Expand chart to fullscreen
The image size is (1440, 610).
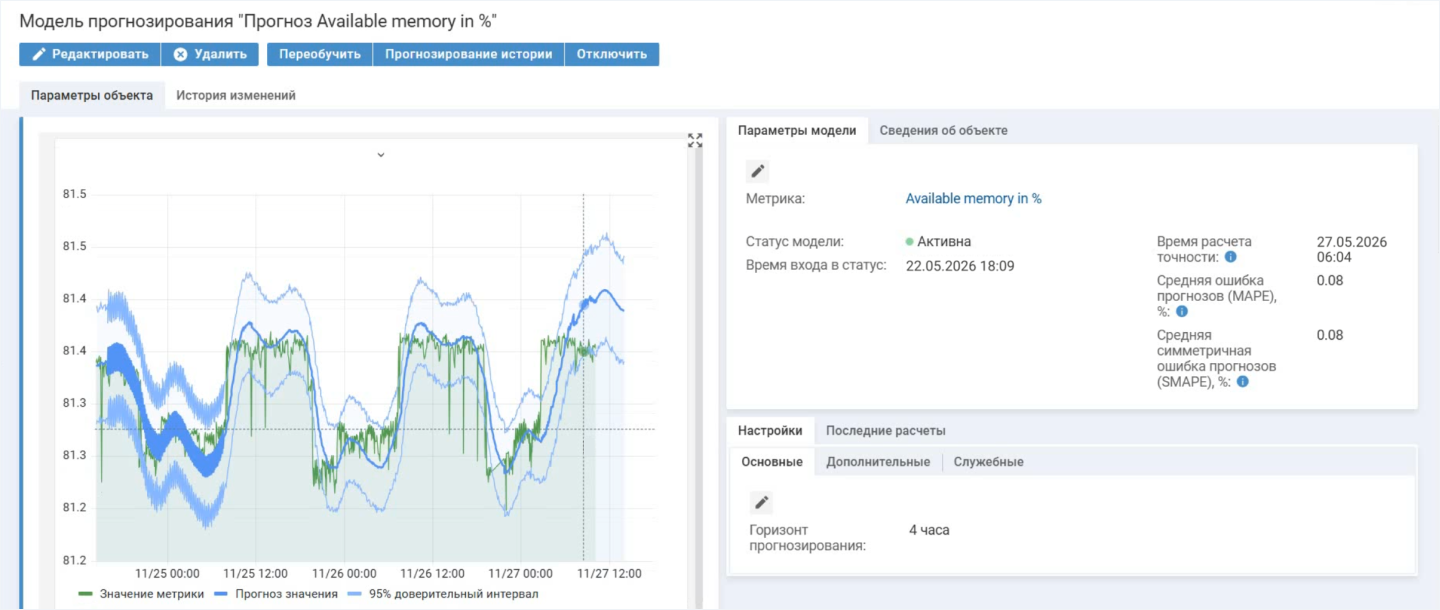695,141
